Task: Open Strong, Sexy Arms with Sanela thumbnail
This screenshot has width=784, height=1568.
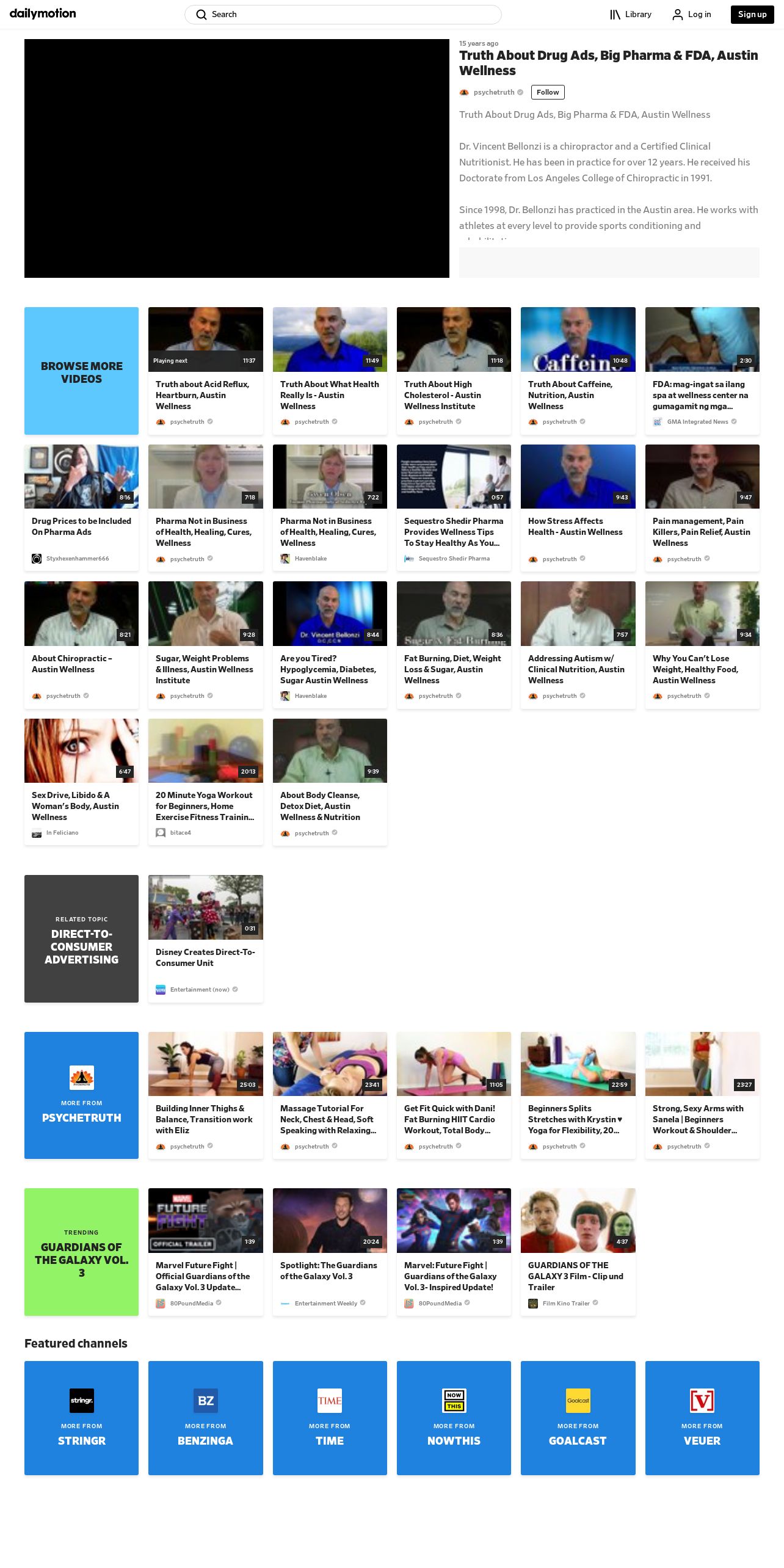Action: 702,1064
